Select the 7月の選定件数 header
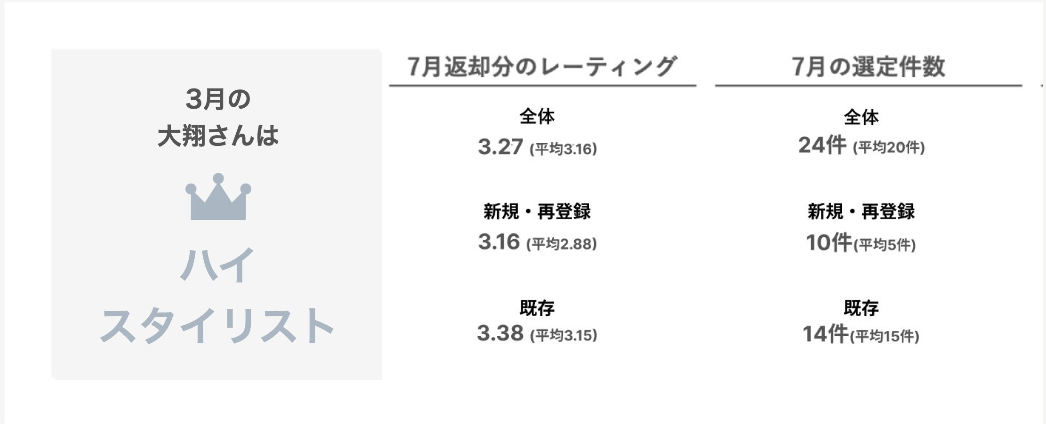 868,67
